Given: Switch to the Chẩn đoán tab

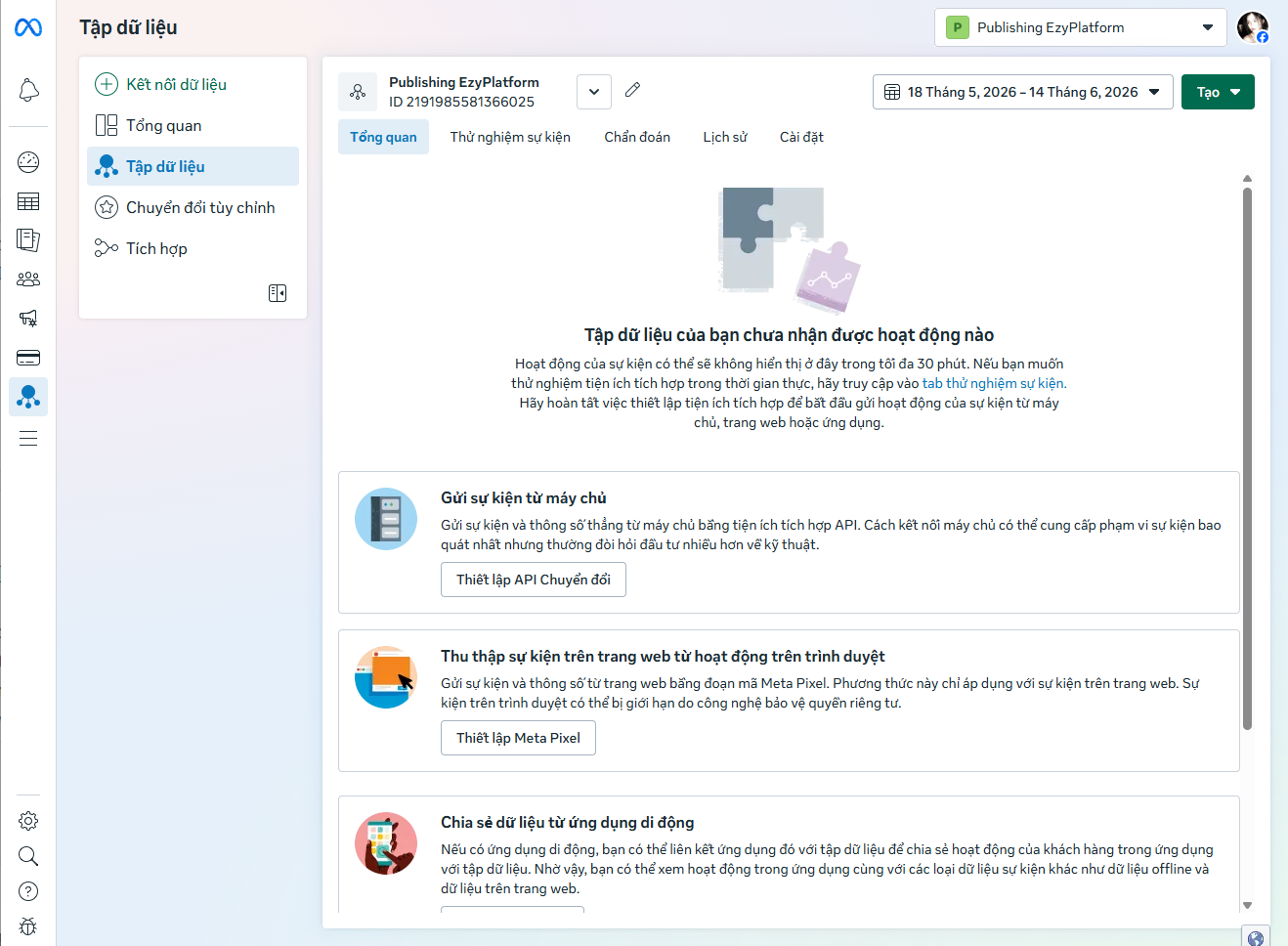Looking at the screenshot, I should point(637,137).
